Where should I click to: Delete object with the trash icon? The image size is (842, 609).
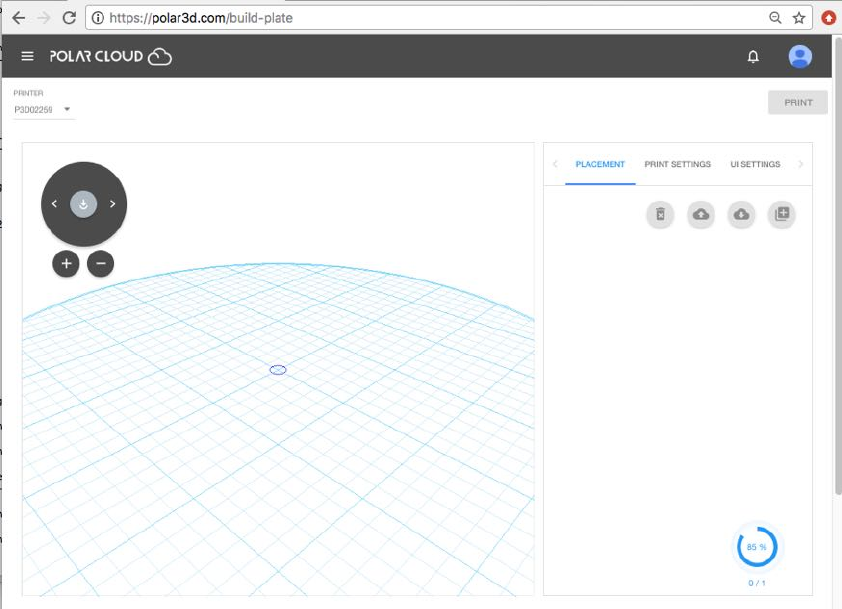click(x=660, y=214)
